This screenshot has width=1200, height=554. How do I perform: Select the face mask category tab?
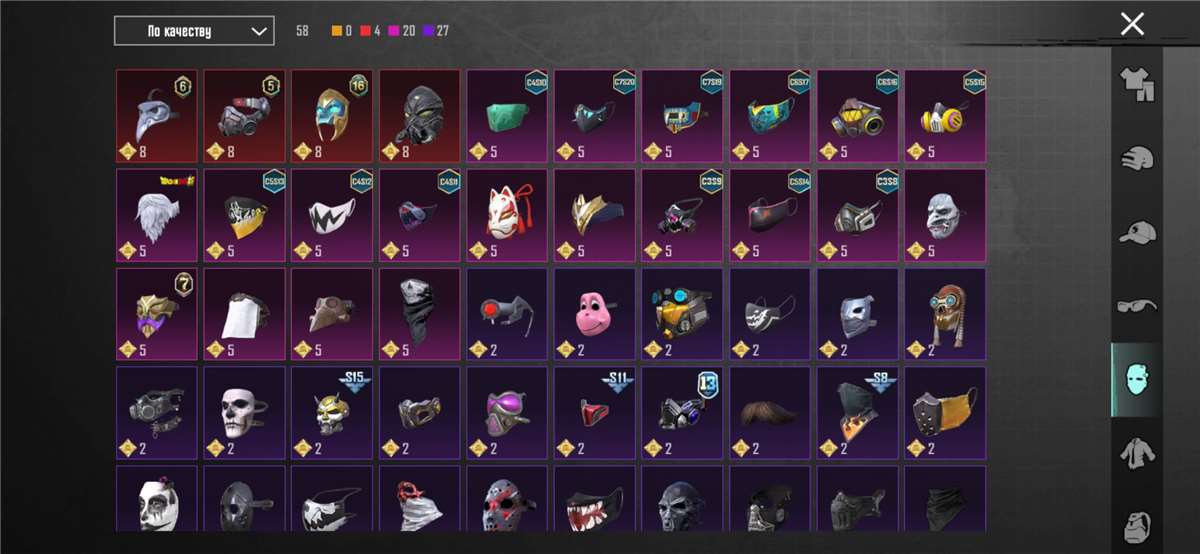1136,380
